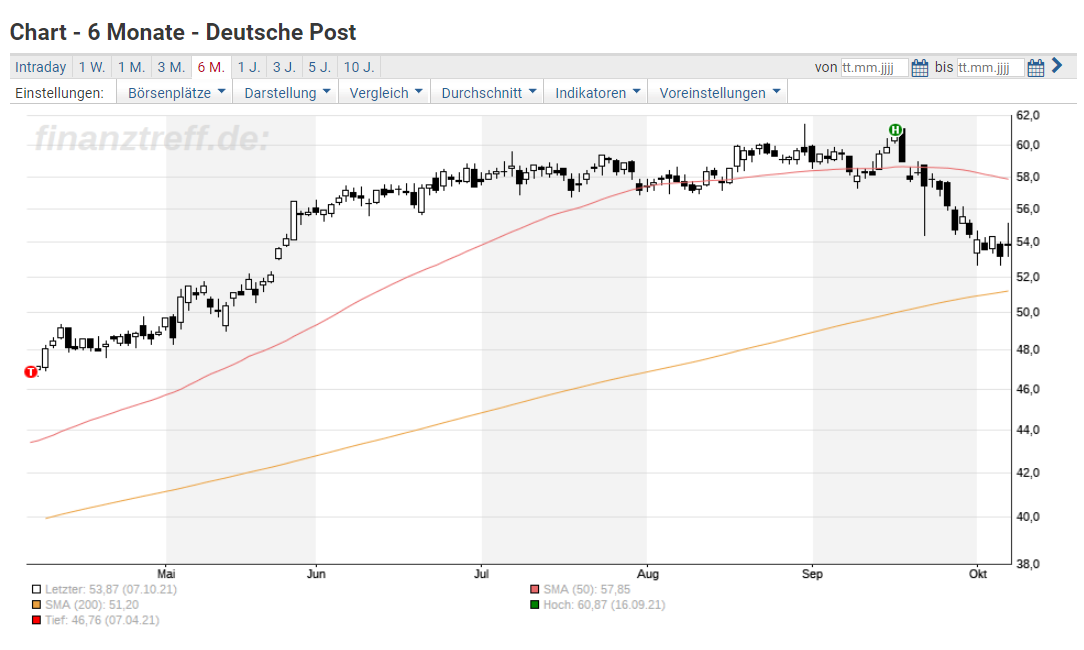Open the 'von' date calendar picker icon

click(919, 68)
